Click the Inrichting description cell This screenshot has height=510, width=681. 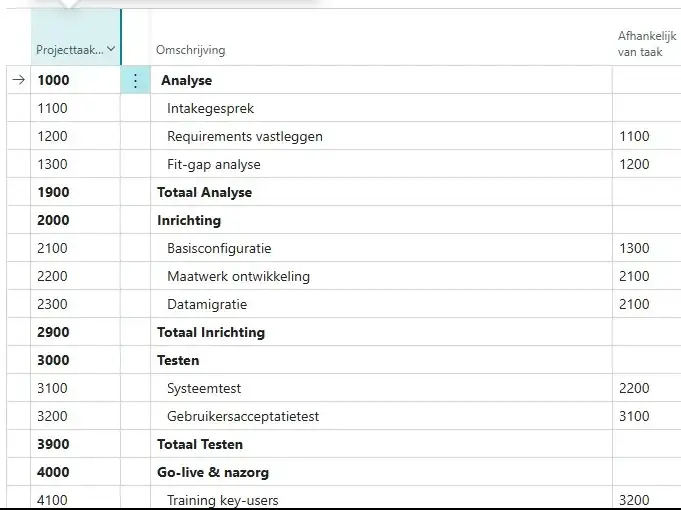[381, 220]
